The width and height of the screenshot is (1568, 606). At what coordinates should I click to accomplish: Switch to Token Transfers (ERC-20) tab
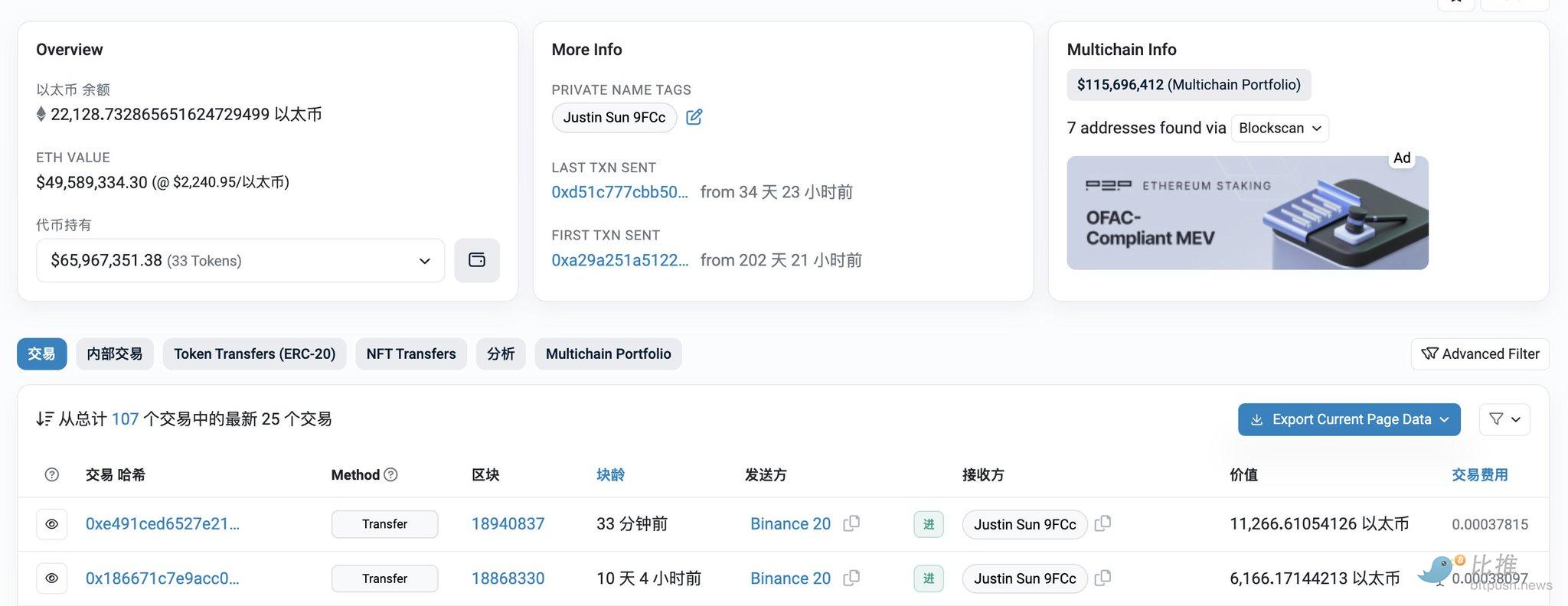pyautogui.click(x=254, y=353)
